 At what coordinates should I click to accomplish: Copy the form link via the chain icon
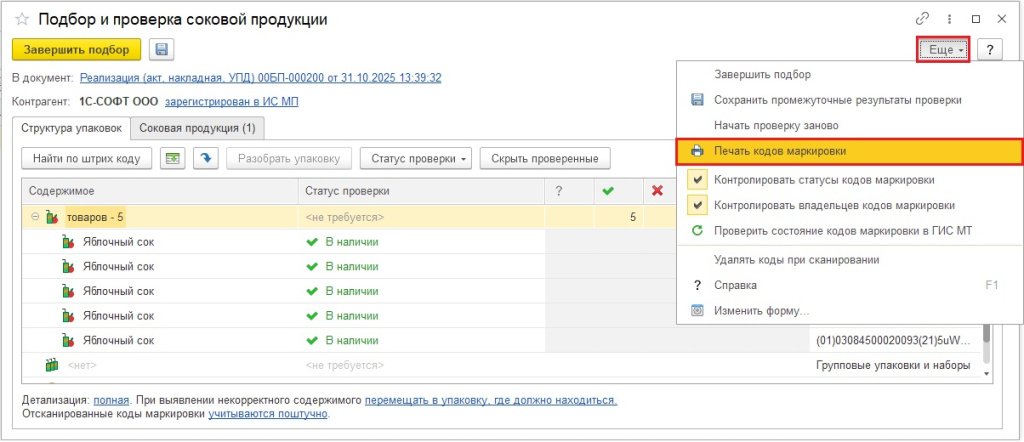coord(922,19)
